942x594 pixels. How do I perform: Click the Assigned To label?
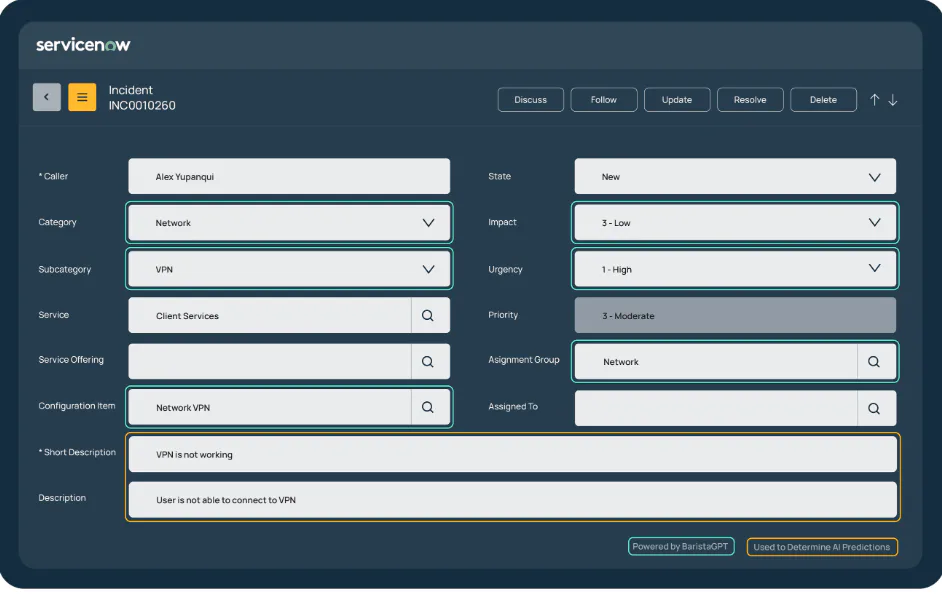click(x=513, y=407)
